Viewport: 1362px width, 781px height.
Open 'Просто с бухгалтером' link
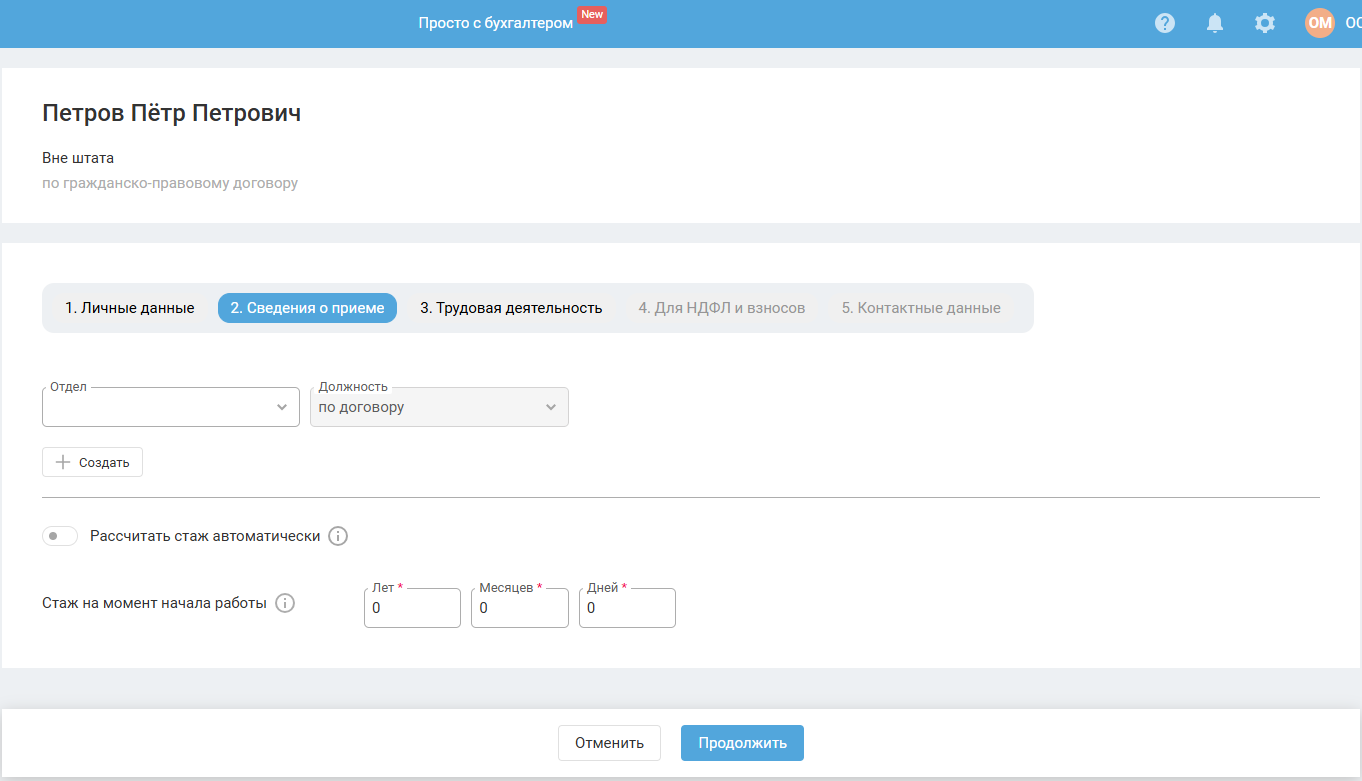point(496,22)
